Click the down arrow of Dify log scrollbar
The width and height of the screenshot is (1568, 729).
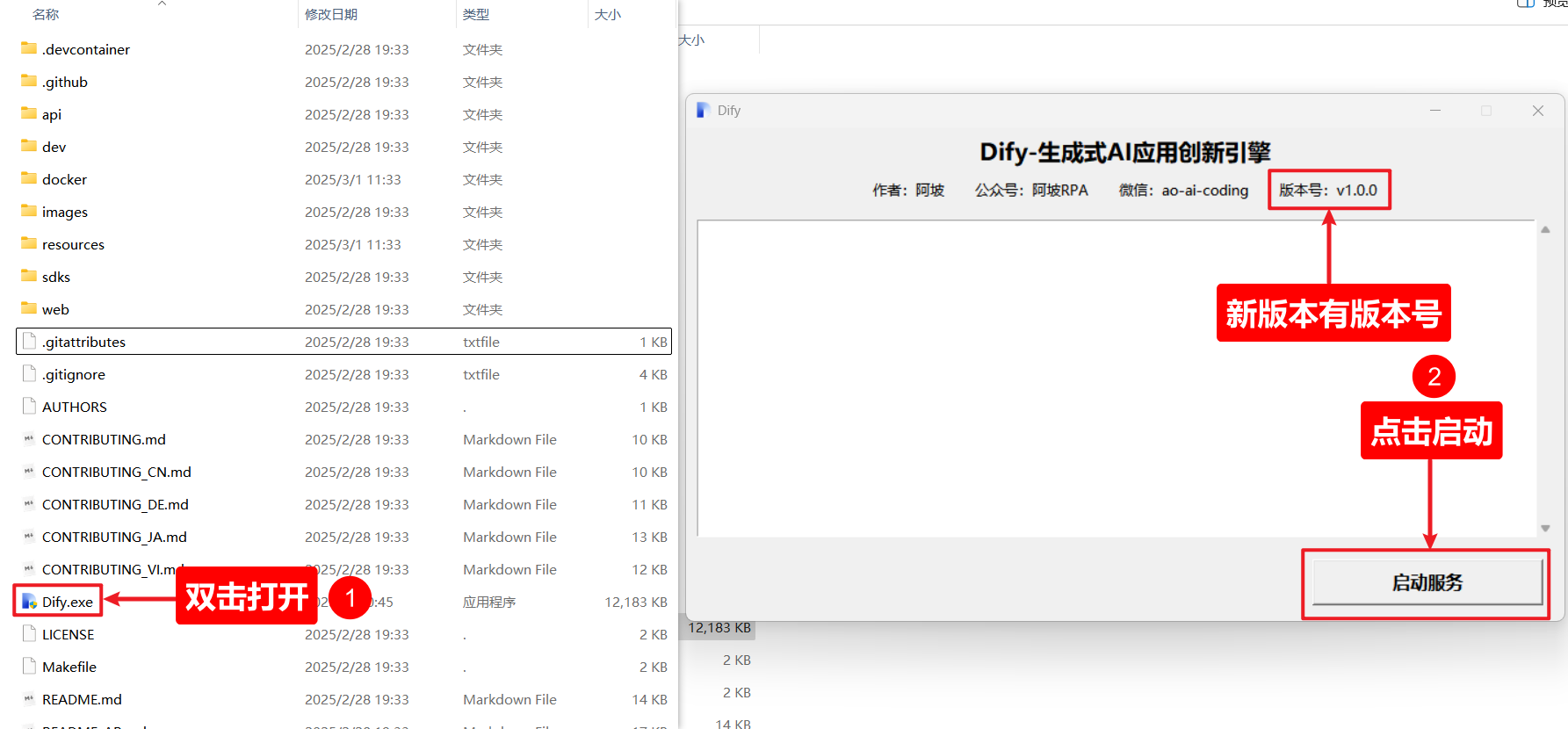[1545, 528]
